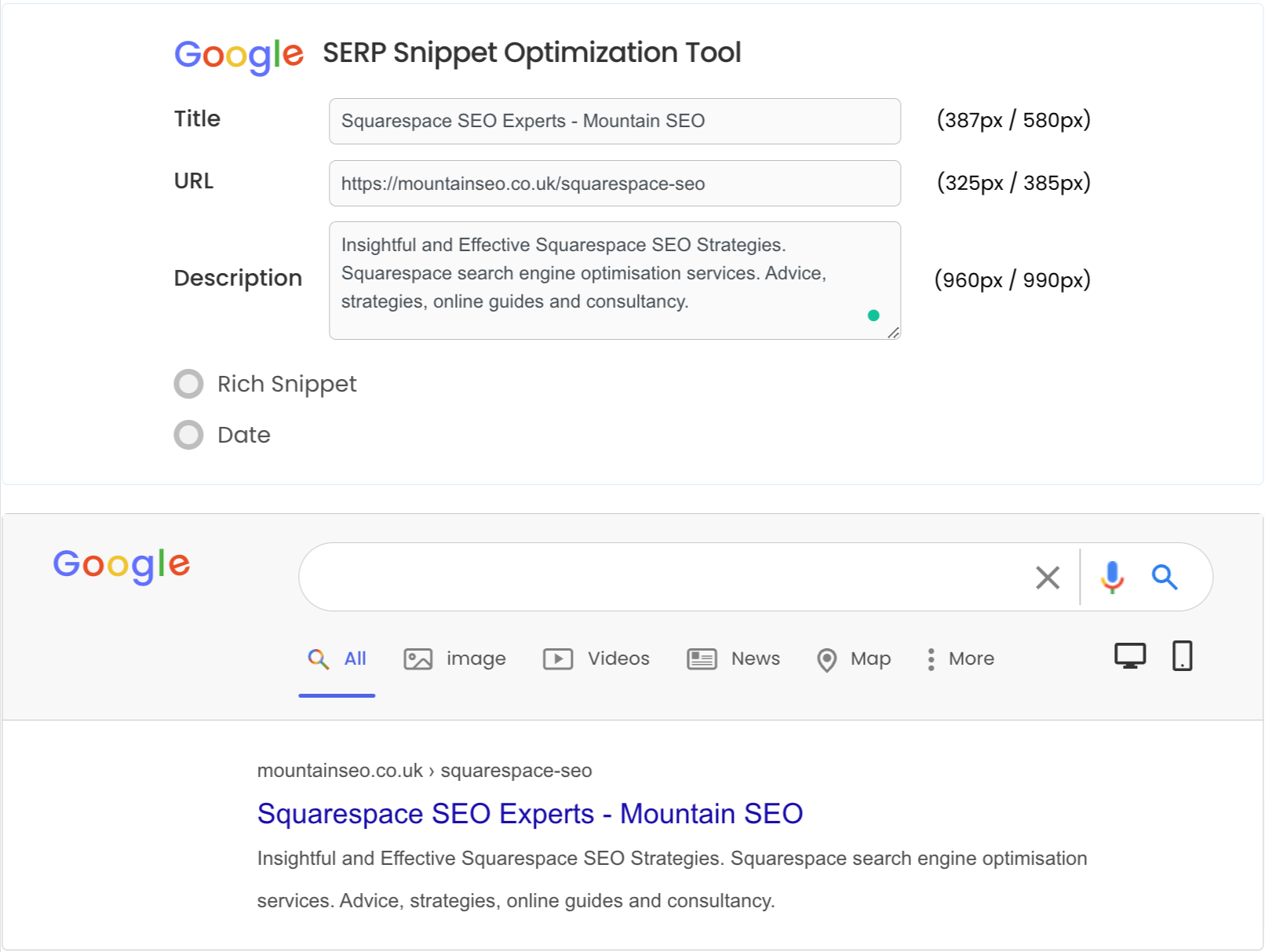Click the URL input field
This screenshot has width=1265, height=952.
(614, 184)
